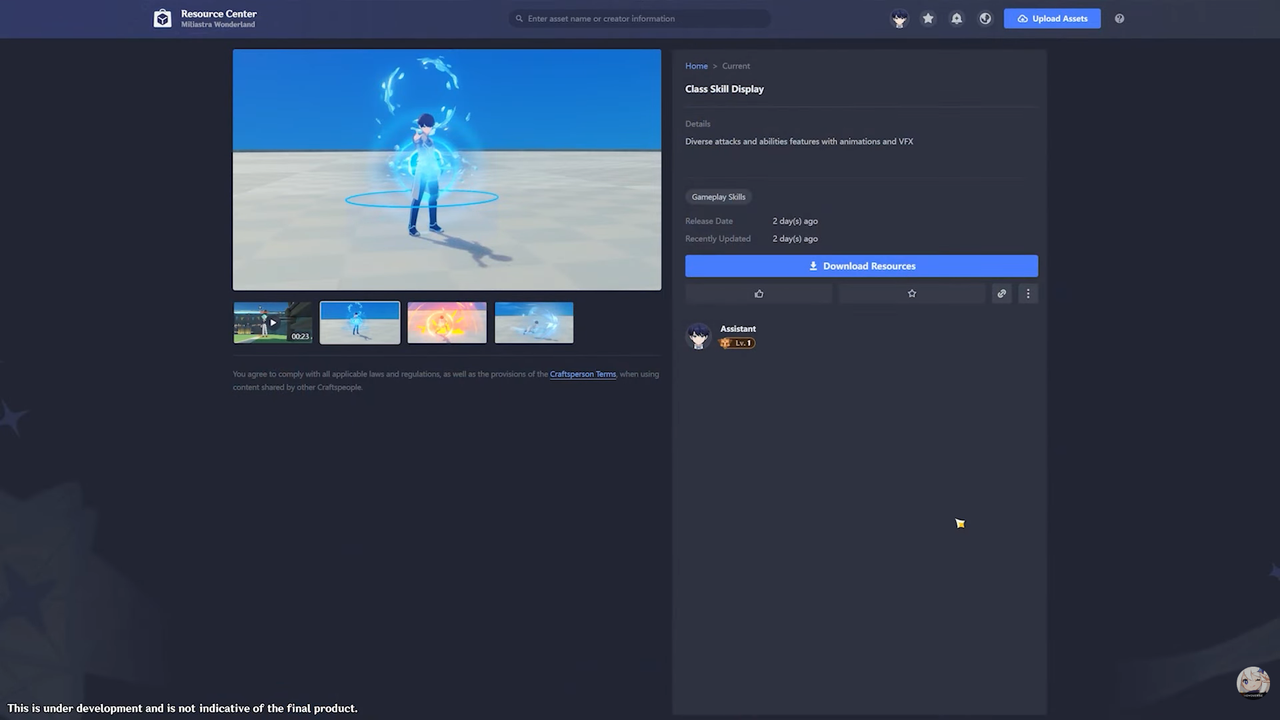Viewport: 1280px width, 720px height.
Task: Select the video thumbnail labeled 00:23
Action: pyautogui.click(x=273, y=323)
